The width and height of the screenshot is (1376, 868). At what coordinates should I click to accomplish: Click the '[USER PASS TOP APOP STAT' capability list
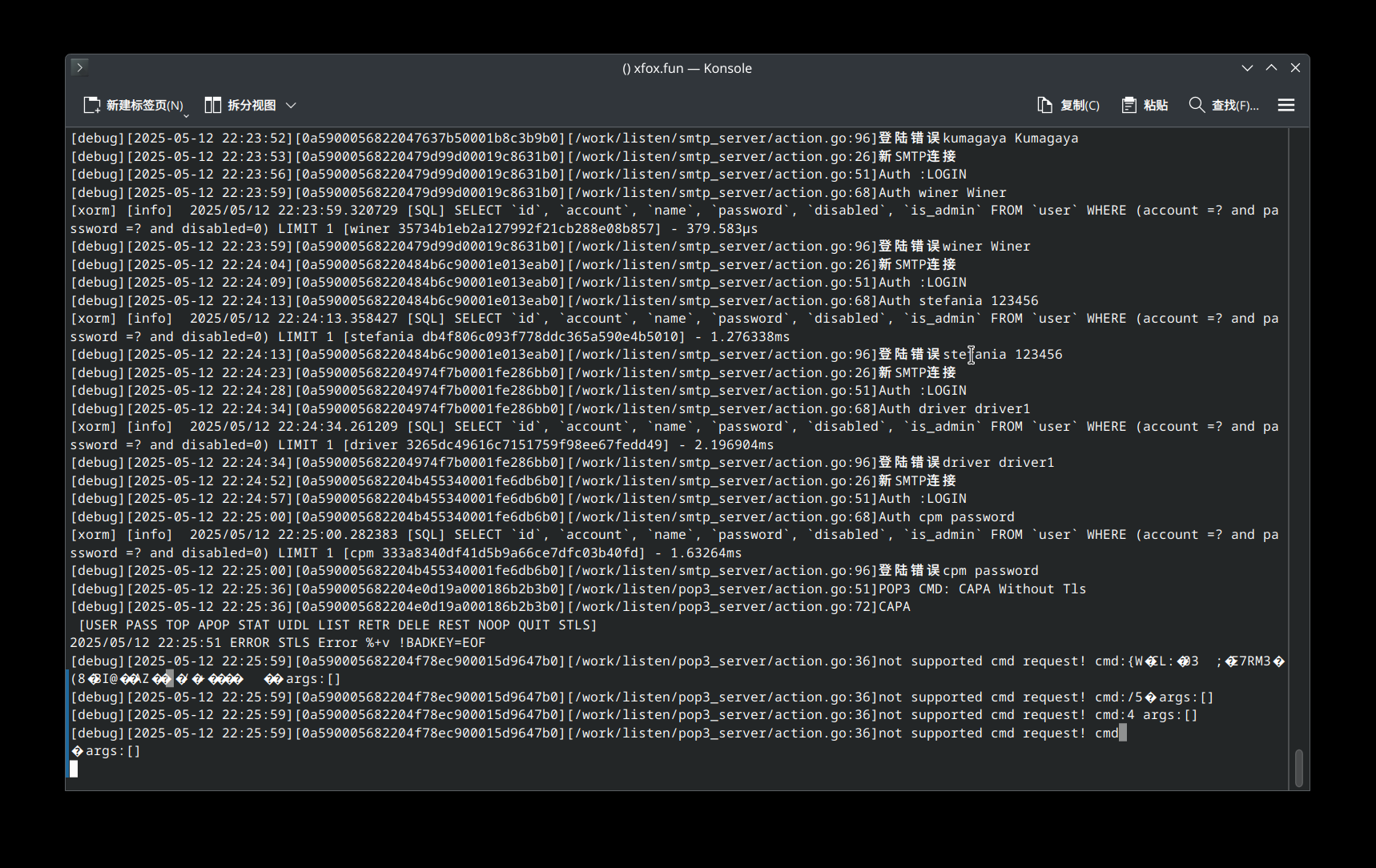338,625
